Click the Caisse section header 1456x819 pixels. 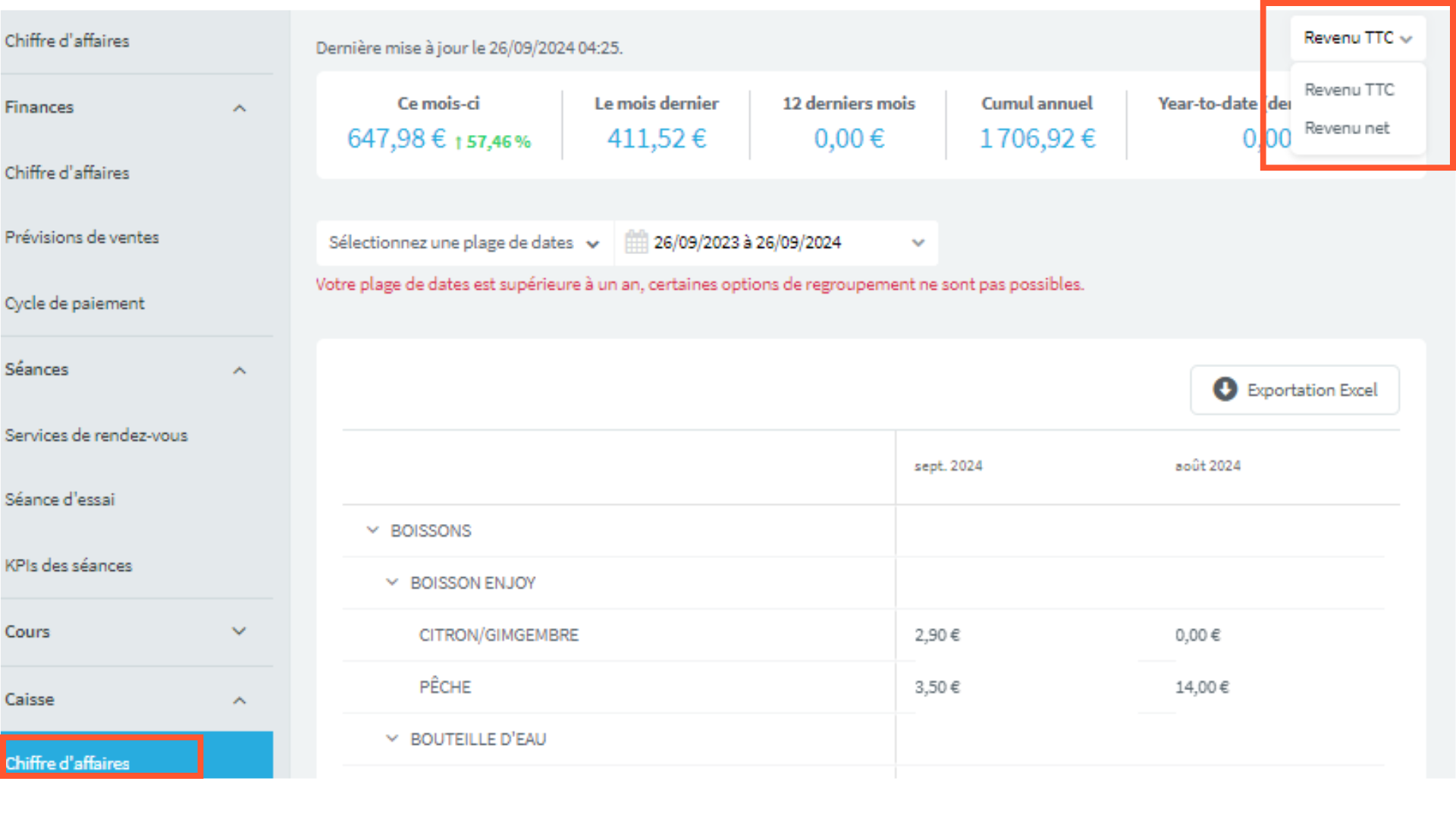(30, 700)
